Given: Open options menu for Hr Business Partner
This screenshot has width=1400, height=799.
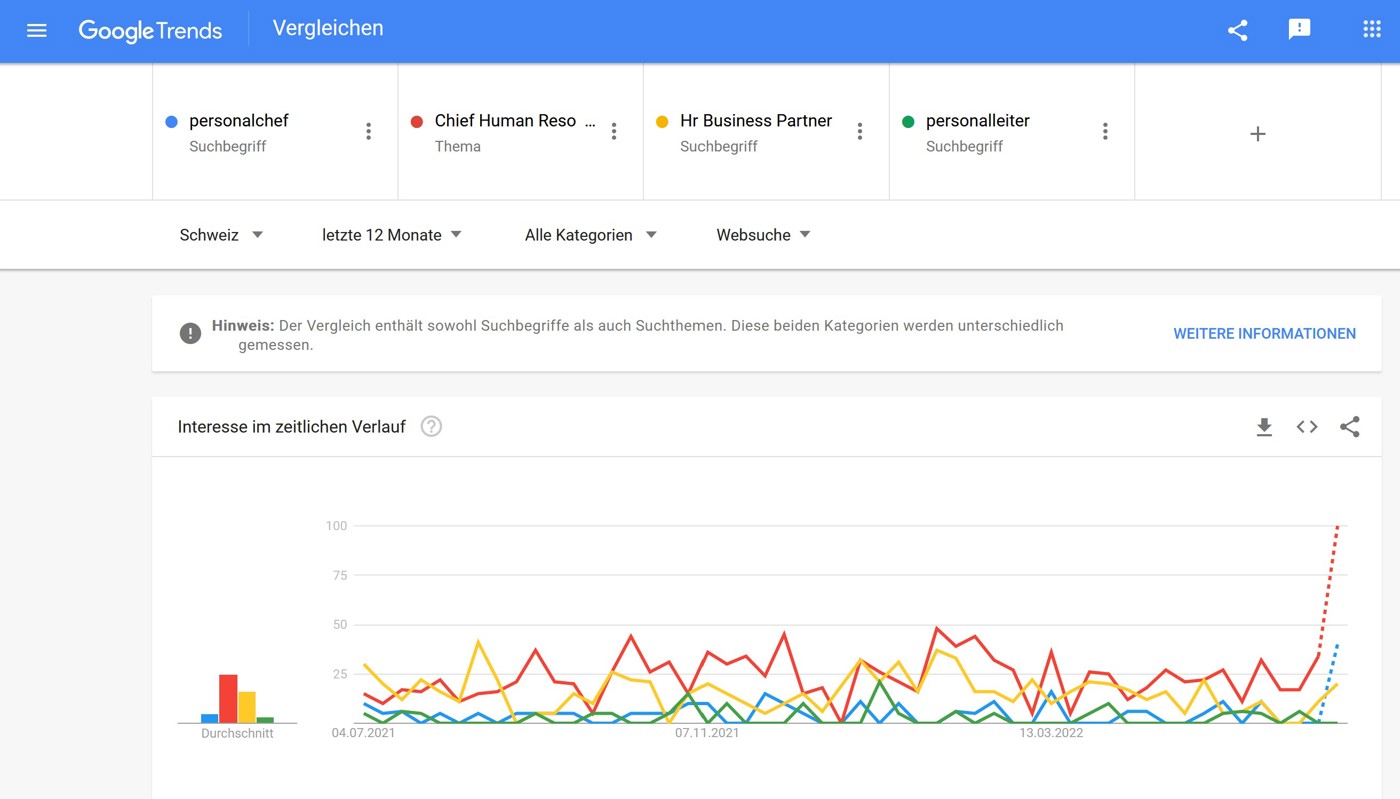Looking at the screenshot, I should coord(859,131).
